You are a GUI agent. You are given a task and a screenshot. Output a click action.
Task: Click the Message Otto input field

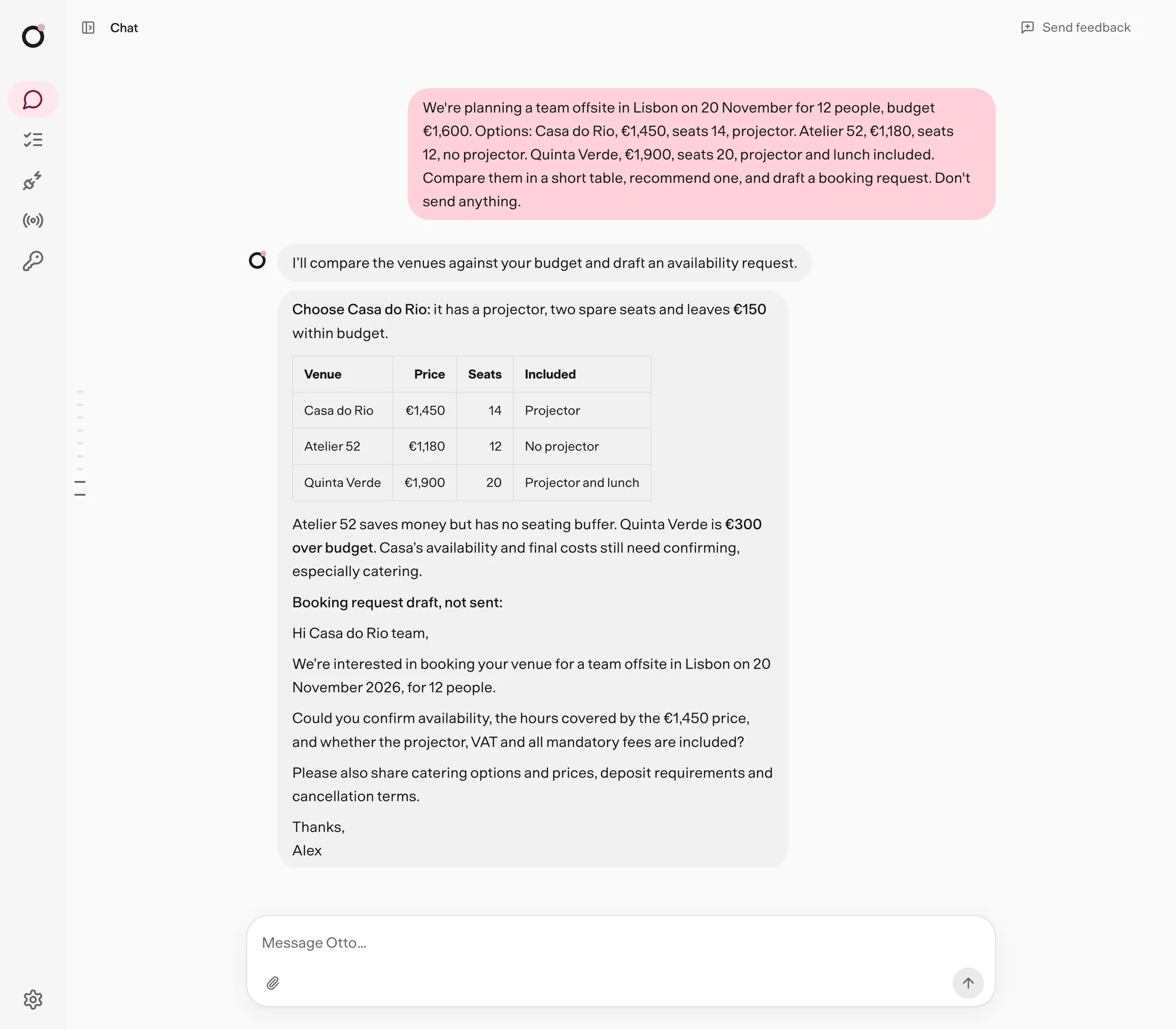pos(620,943)
